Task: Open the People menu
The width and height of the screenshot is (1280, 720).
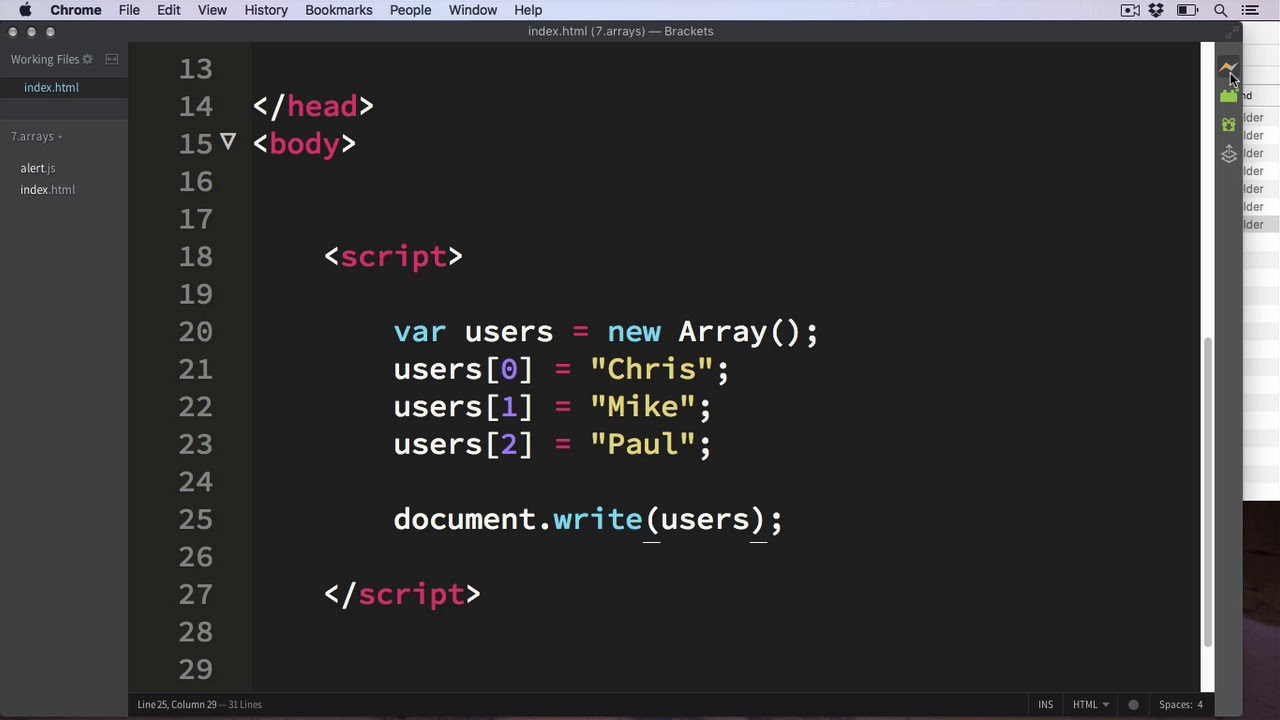Action: pyautogui.click(x=410, y=10)
